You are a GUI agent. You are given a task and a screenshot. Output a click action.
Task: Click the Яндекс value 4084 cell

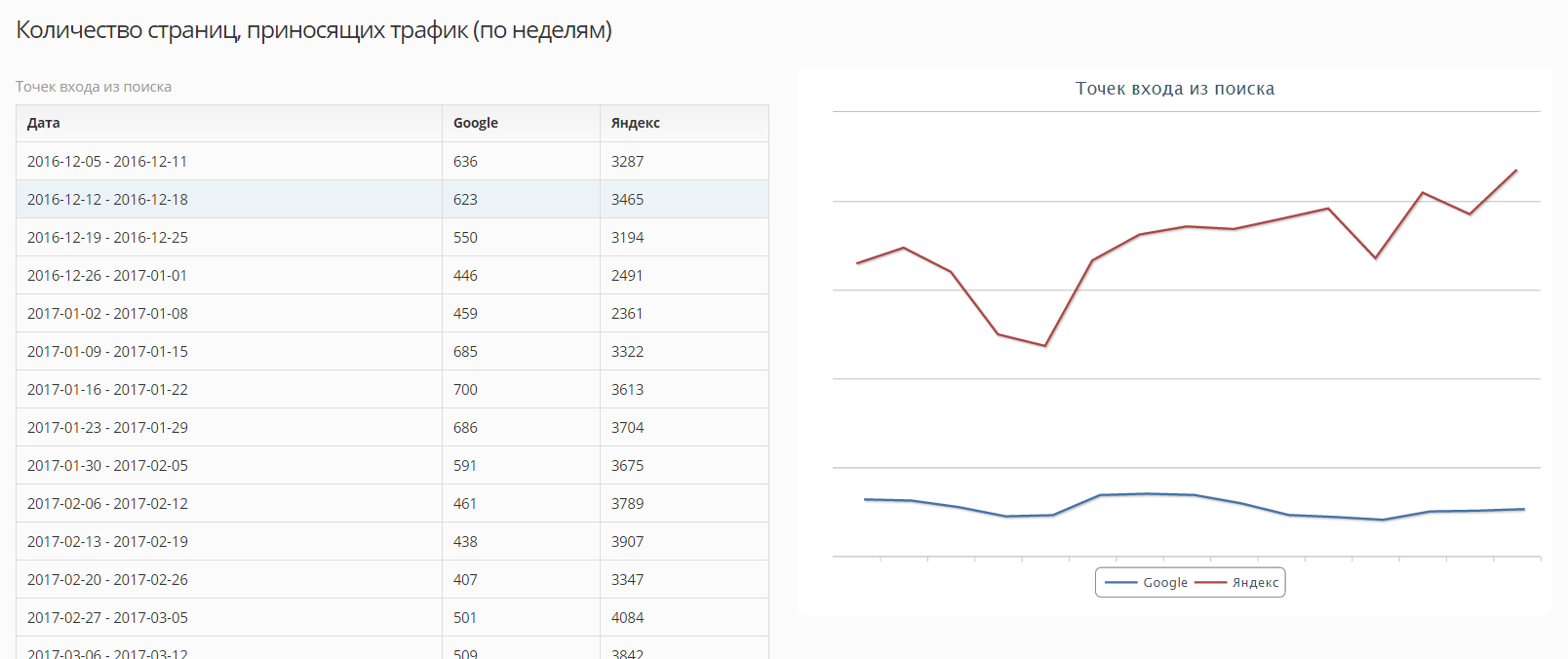point(627,618)
